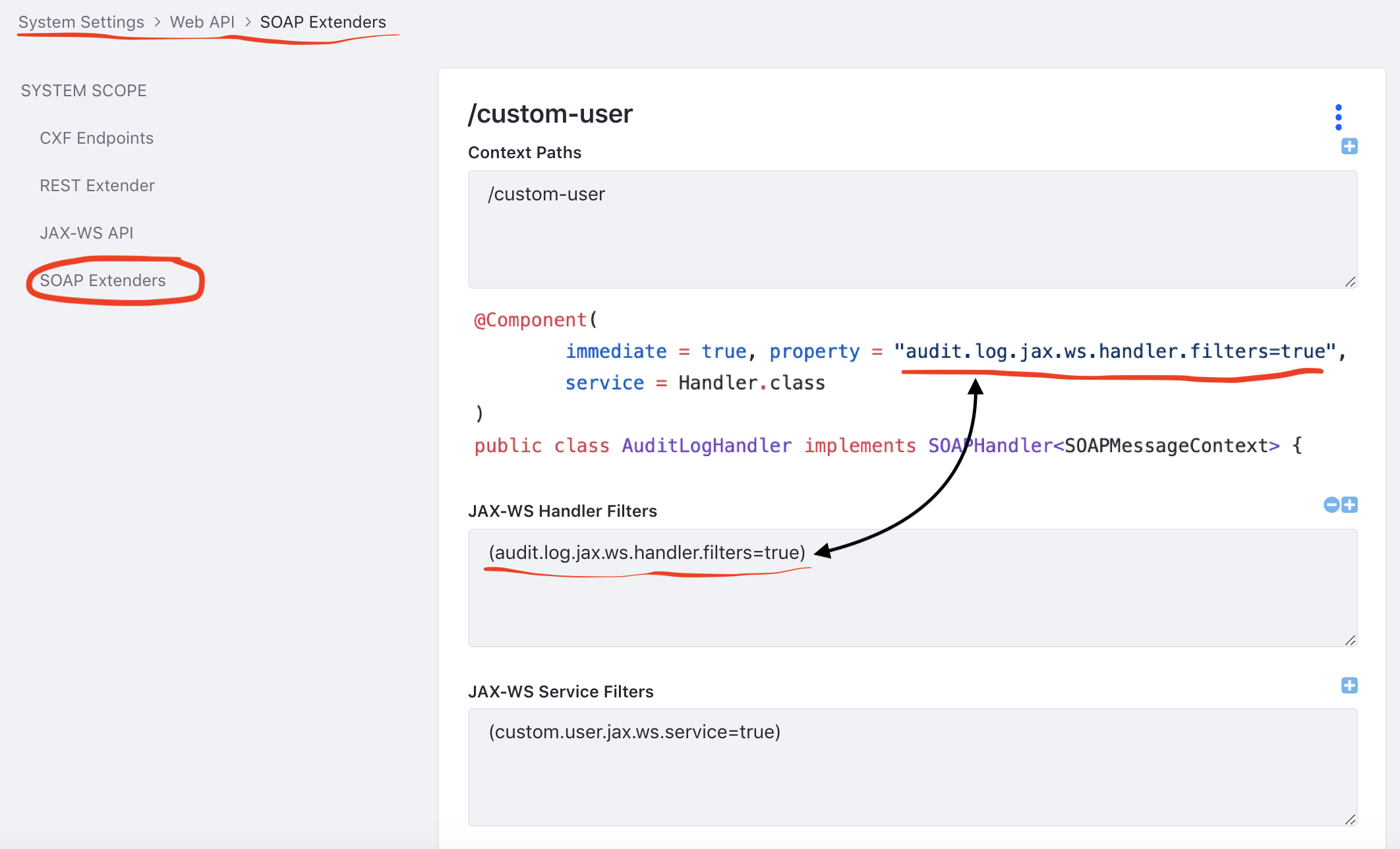The width and height of the screenshot is (1400, 849).
Task: Go to System Settings breadcrumb
Action: point(81,22)
